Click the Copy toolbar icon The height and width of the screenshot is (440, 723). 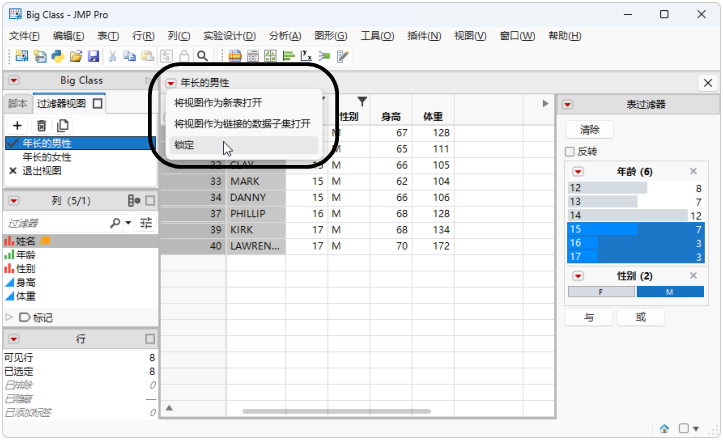click(x=130, y=56)
